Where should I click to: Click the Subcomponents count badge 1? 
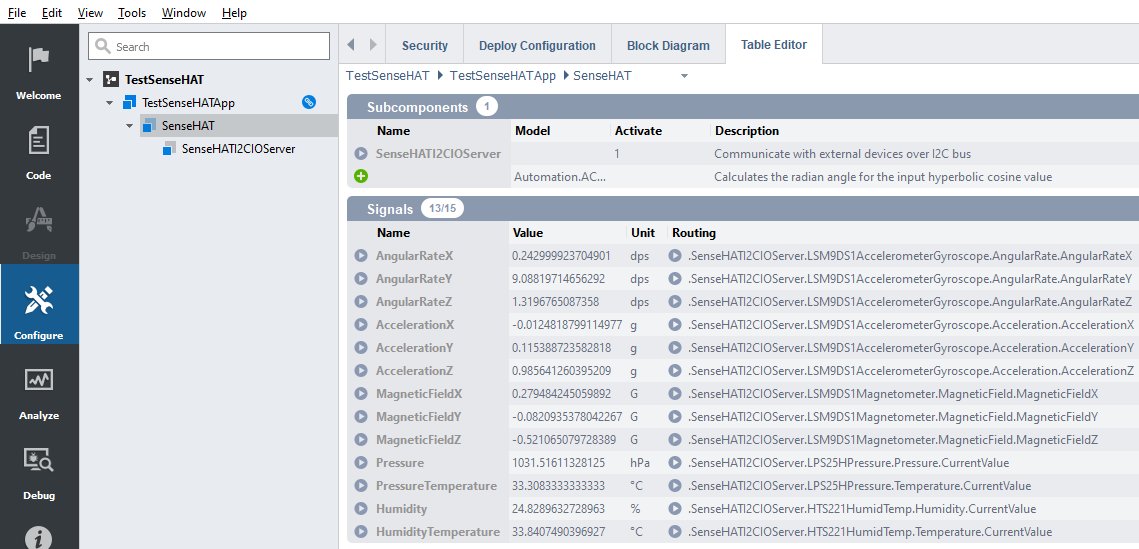click(x=487, y=107)
